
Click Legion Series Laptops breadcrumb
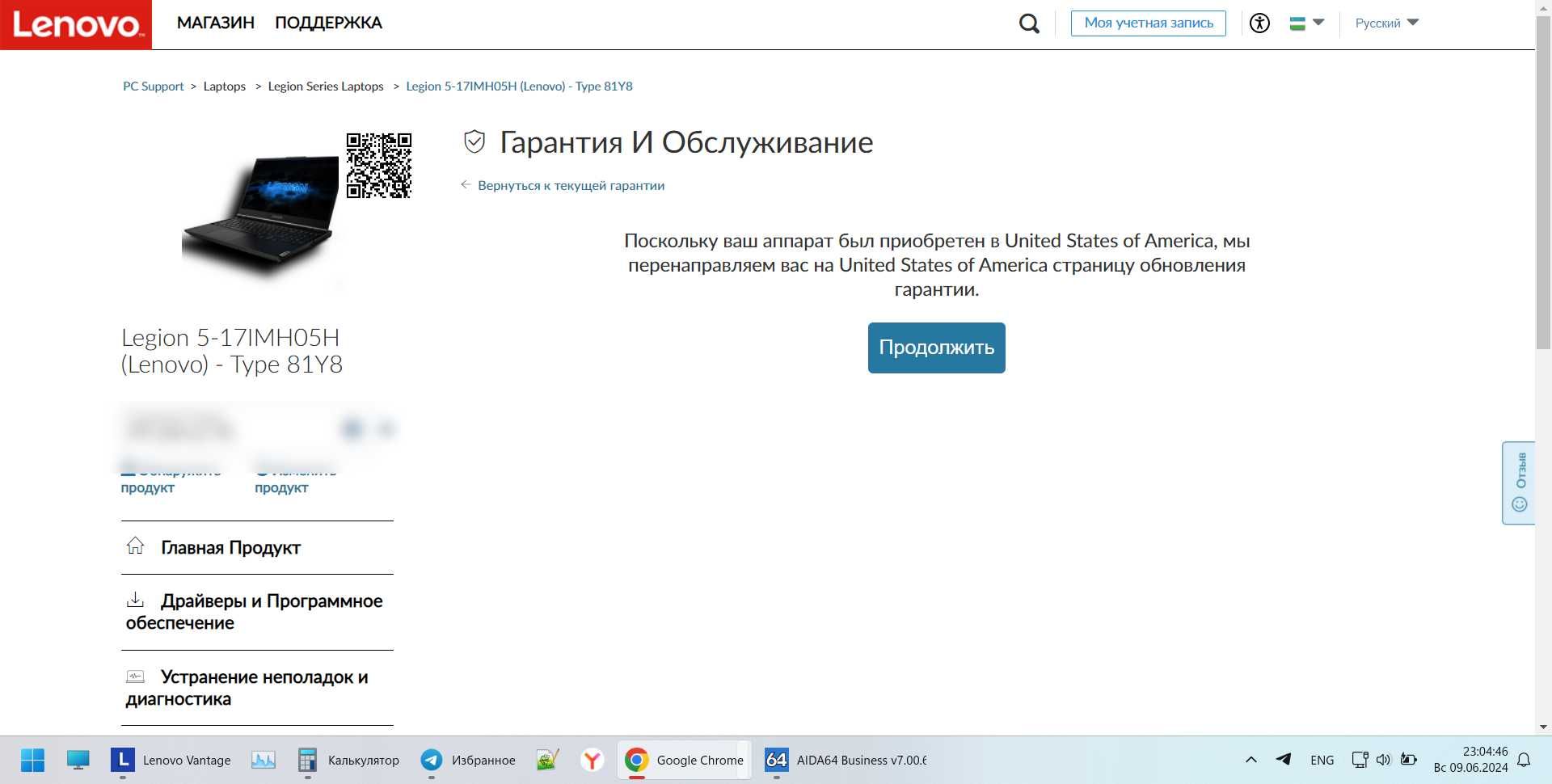click(x=326, y=86)
